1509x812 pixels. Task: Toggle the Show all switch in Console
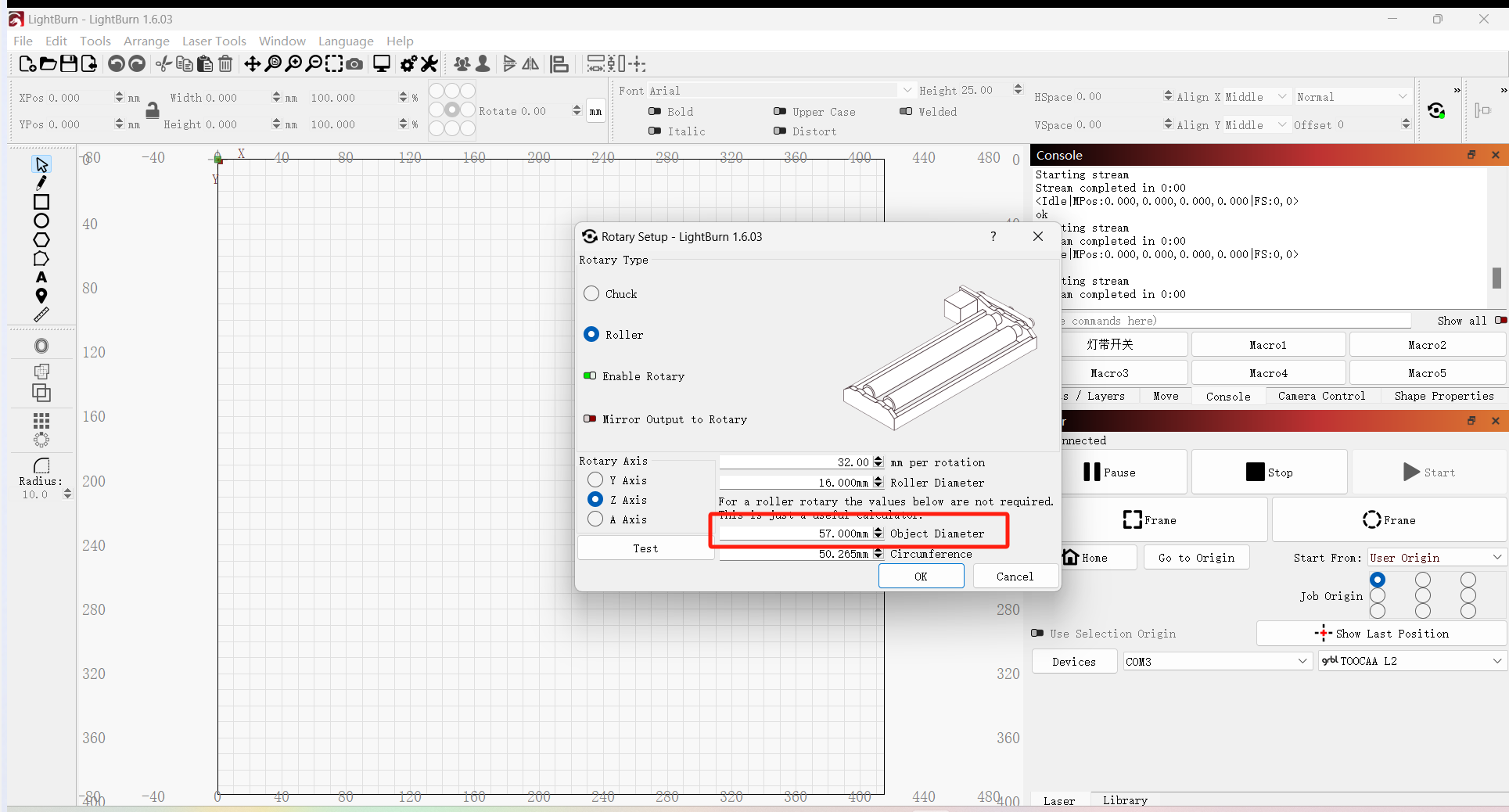(1500, 320)
